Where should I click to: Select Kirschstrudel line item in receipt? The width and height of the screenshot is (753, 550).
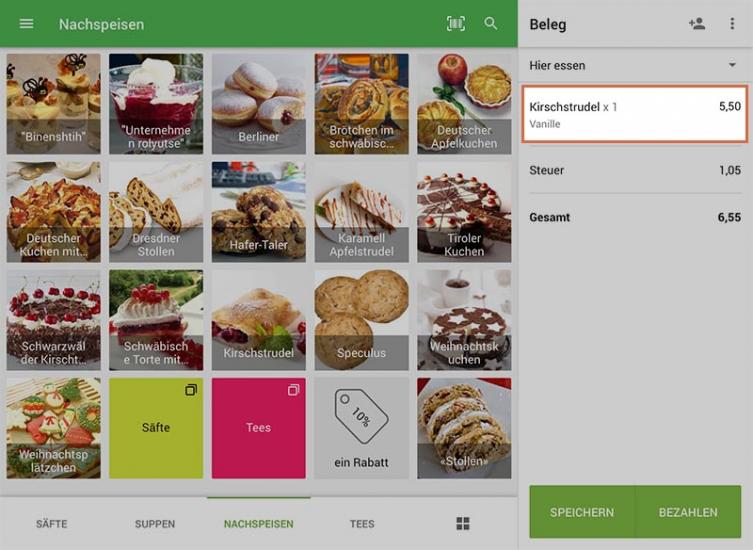pos(635,114)
